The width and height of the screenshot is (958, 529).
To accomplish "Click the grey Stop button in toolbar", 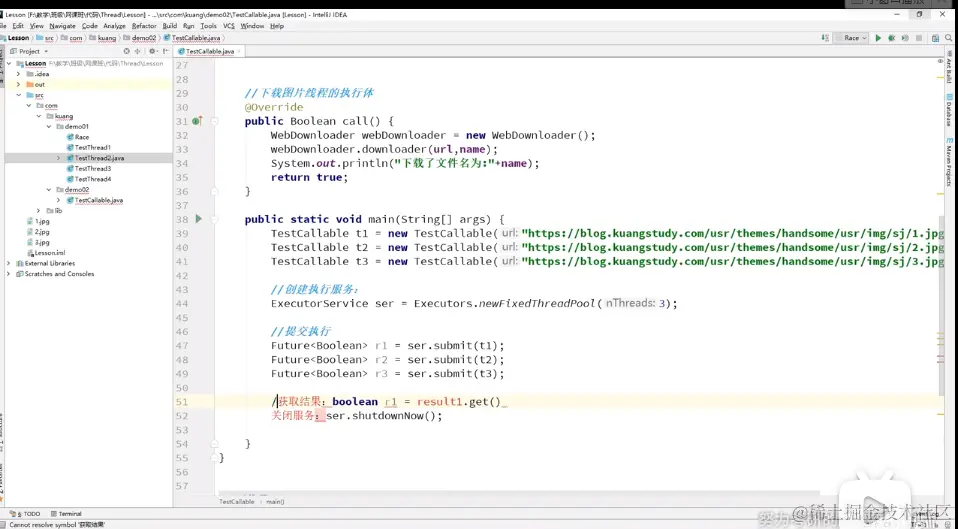I will point(919,38).
